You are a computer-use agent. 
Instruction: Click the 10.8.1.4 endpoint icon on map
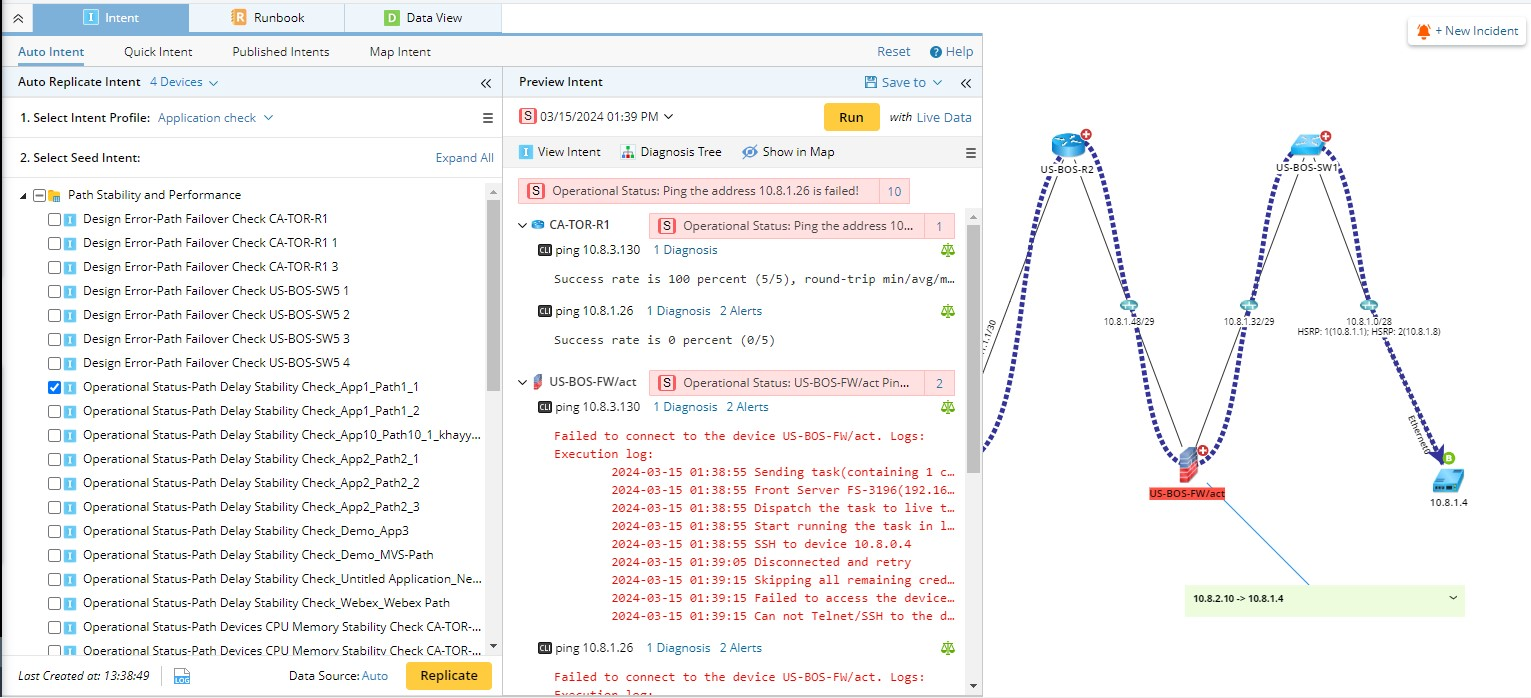pos(1448,480)
